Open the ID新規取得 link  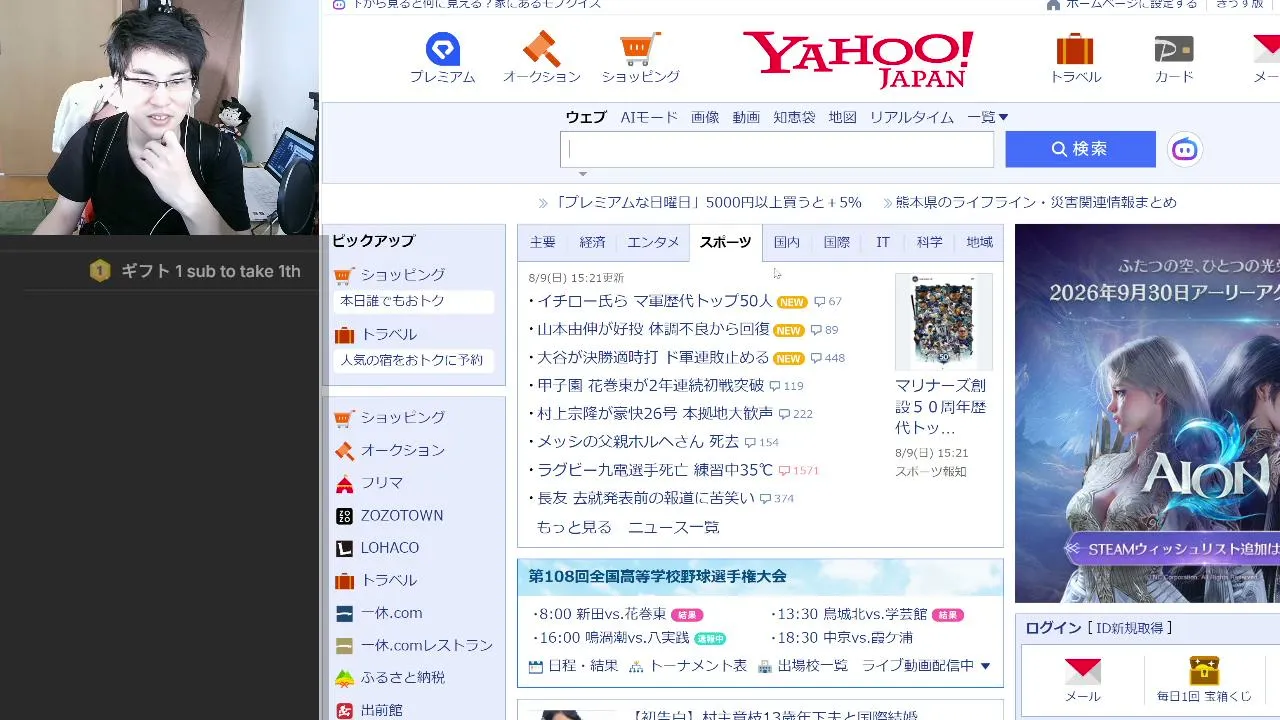click(1129, 628)
